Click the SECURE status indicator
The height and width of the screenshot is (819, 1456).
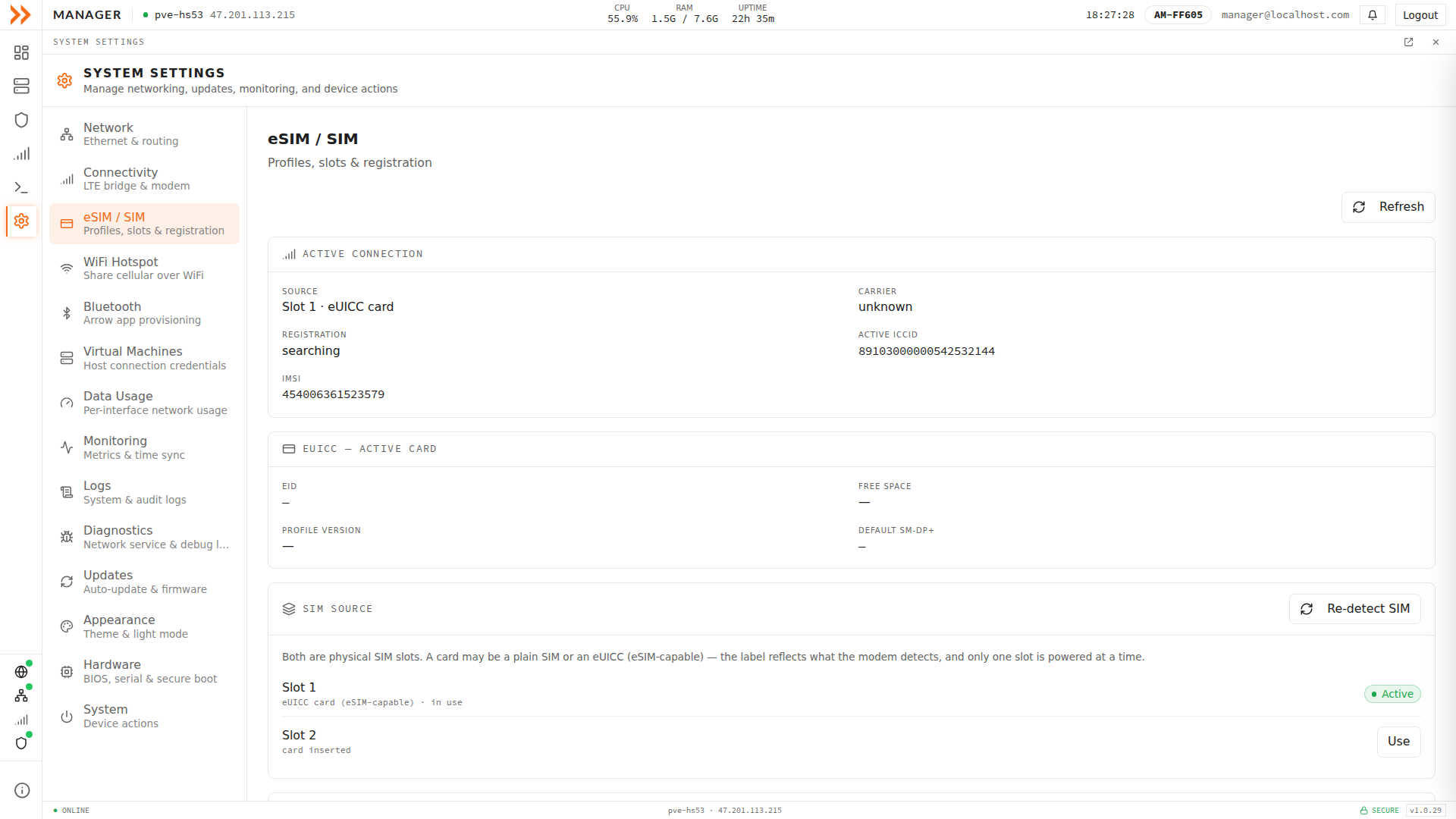tap(1379, 811)
